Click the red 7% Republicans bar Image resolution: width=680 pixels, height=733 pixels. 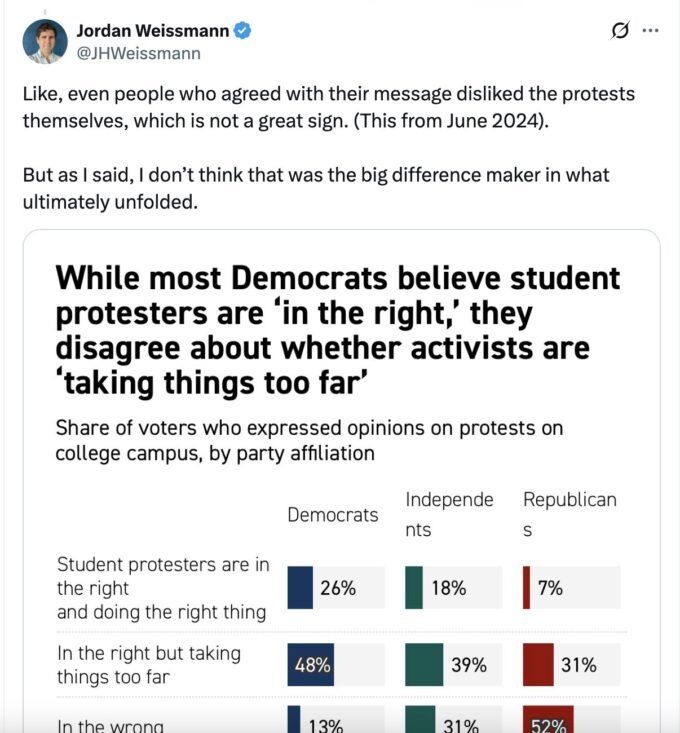(526, 588)
